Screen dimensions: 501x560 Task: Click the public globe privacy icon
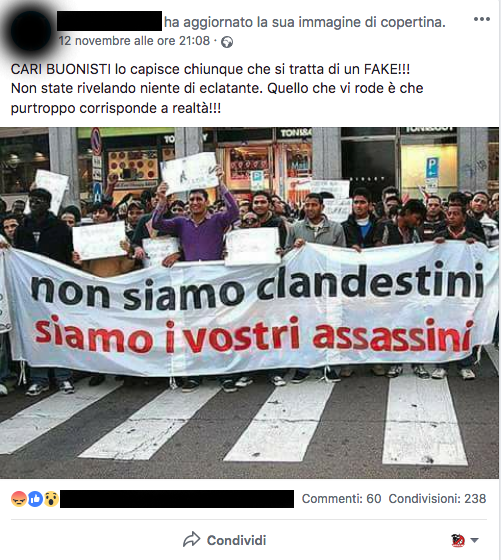pyautogui.click(x=227, y=42)
